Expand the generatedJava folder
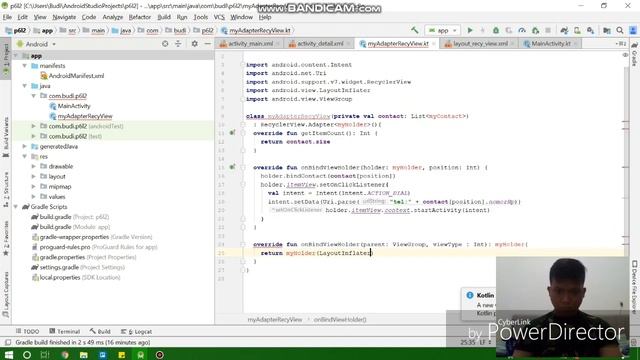640x360 pixels. tap(24, 146)
